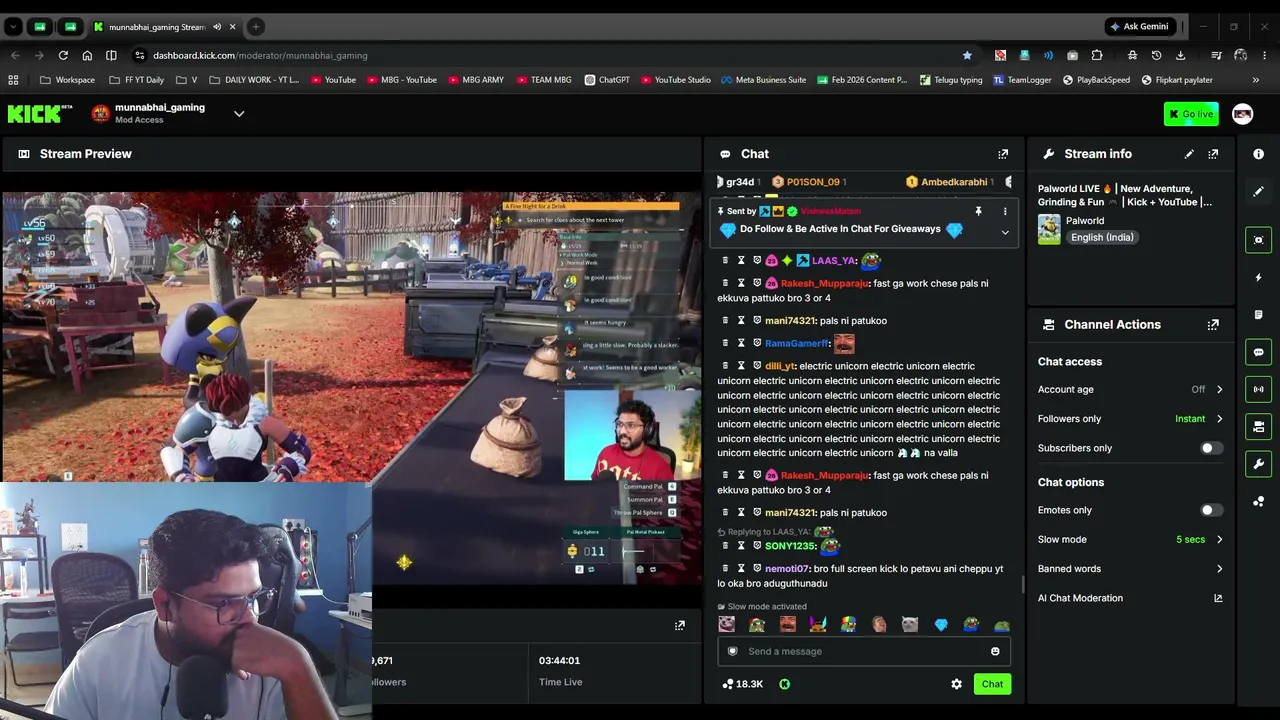Image resolution: width=1280 pixels, height=720 pixels.
Task: Open Banned words list
Action: click(x=1130, y=569)
